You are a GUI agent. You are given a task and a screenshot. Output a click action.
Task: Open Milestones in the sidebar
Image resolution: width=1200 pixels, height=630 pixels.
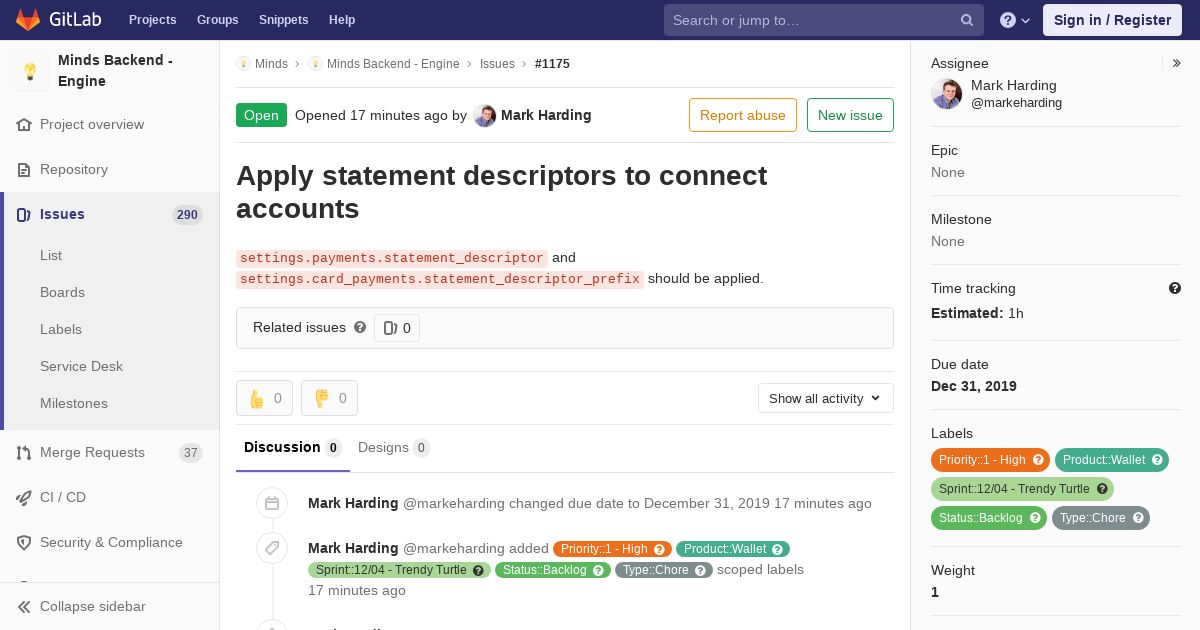[74, 403]
